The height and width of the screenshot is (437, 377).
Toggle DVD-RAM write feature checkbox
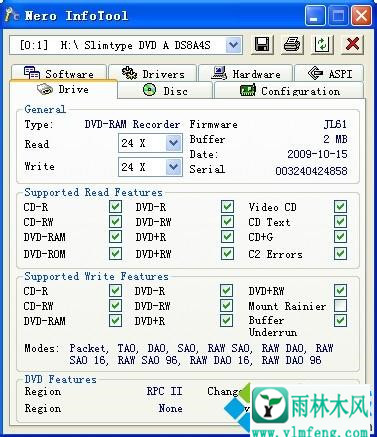click(115, 321)
